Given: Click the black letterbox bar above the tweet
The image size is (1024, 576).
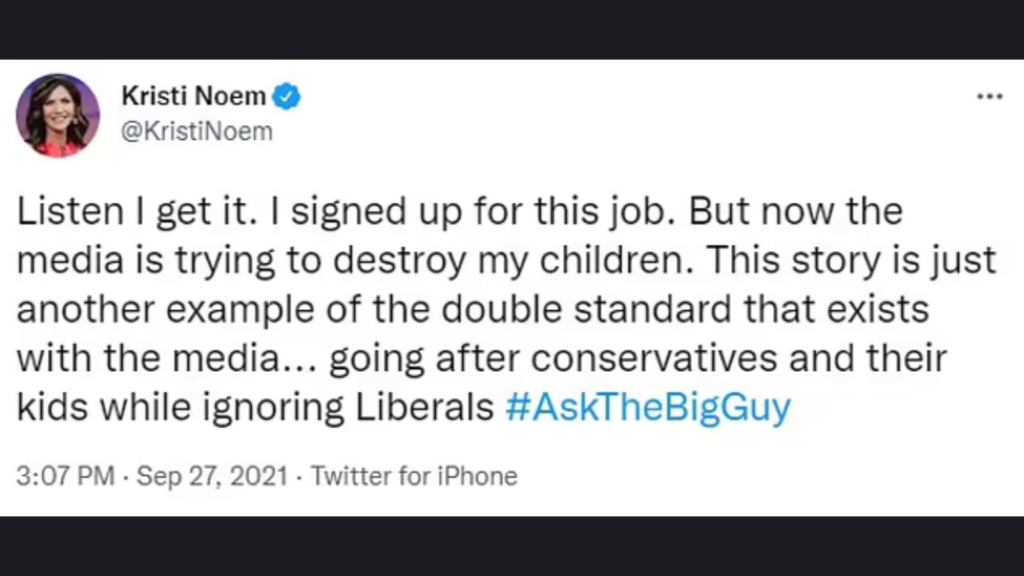Looking at the screenshot, I should [x=512, y=29].
